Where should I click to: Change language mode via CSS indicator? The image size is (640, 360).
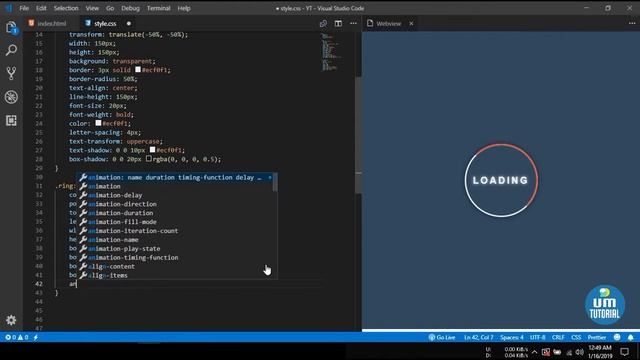[x=576, y=338]
